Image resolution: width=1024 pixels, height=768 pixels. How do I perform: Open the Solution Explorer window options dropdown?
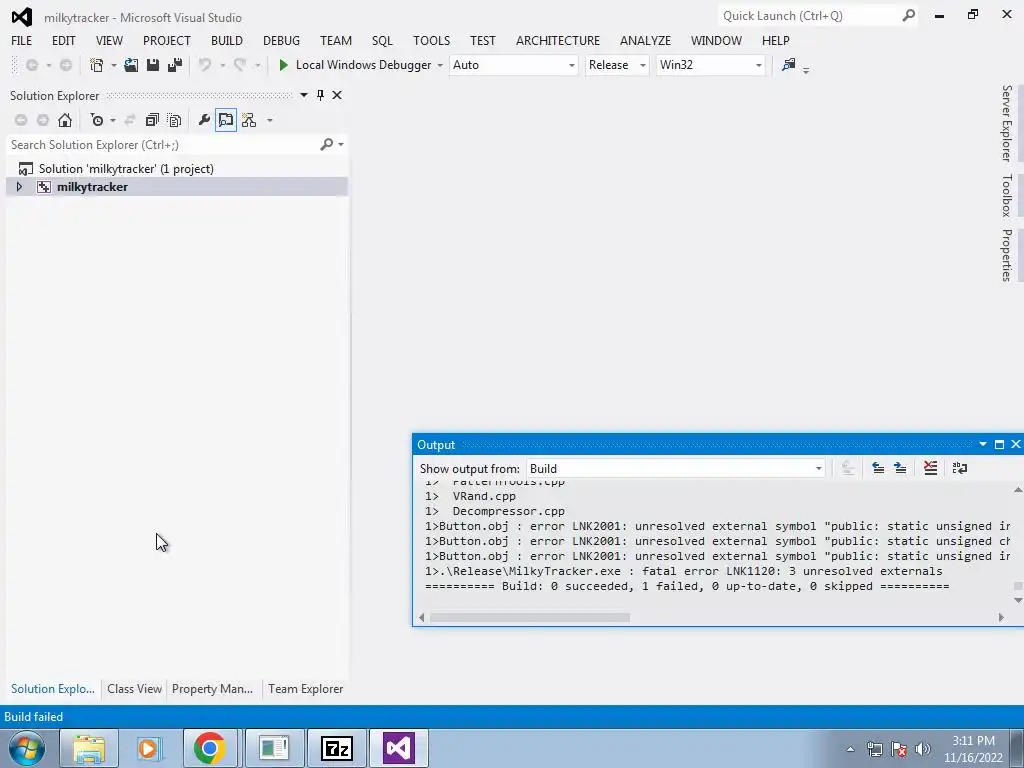pyautogui.click(x=304, y=95)
